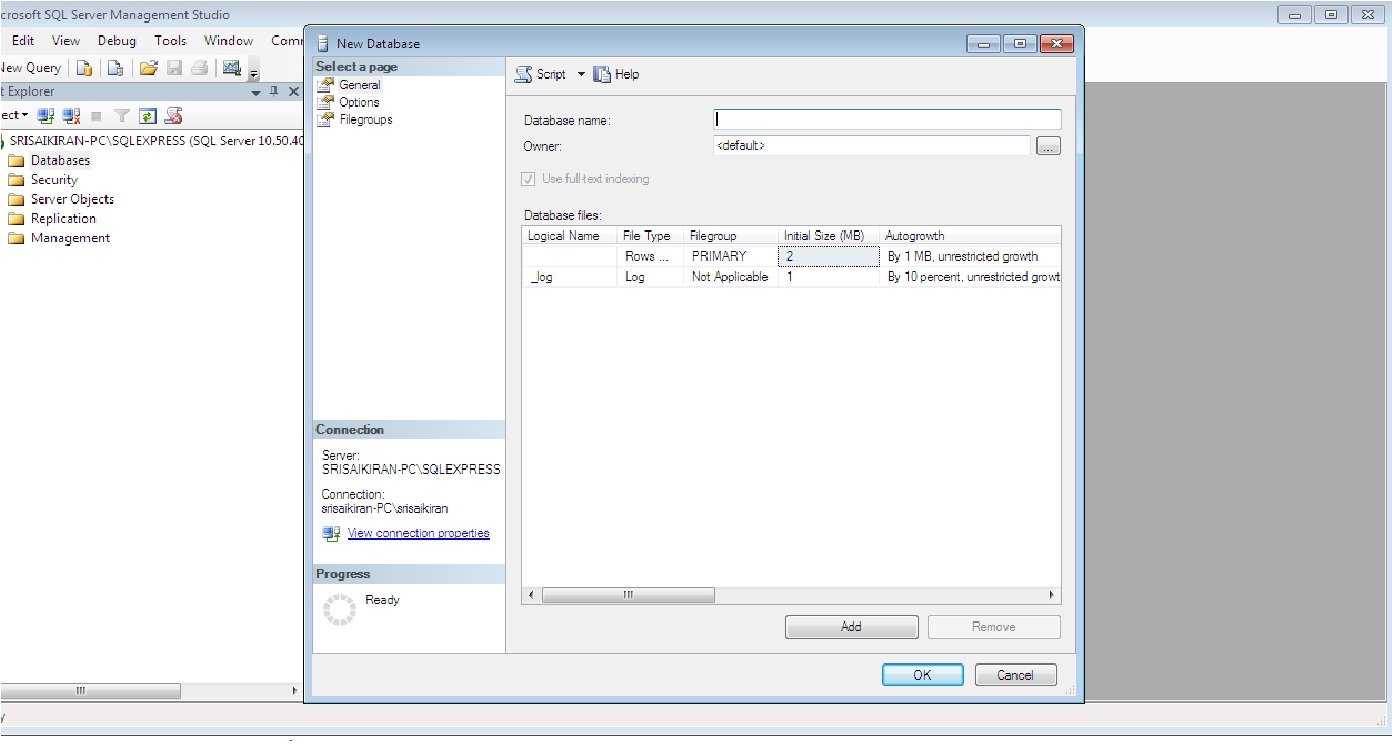Click the Refresh icon in Object Explorer
This screenshot has width=1392, height=744.
coord(148,116)
